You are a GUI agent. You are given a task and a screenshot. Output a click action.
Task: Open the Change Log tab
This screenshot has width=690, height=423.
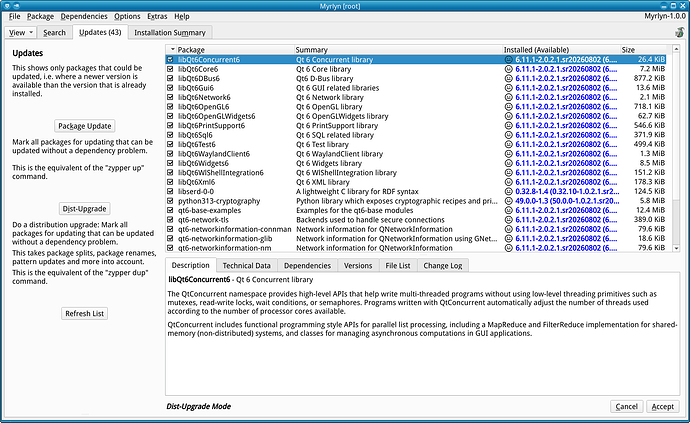(443, 265)
